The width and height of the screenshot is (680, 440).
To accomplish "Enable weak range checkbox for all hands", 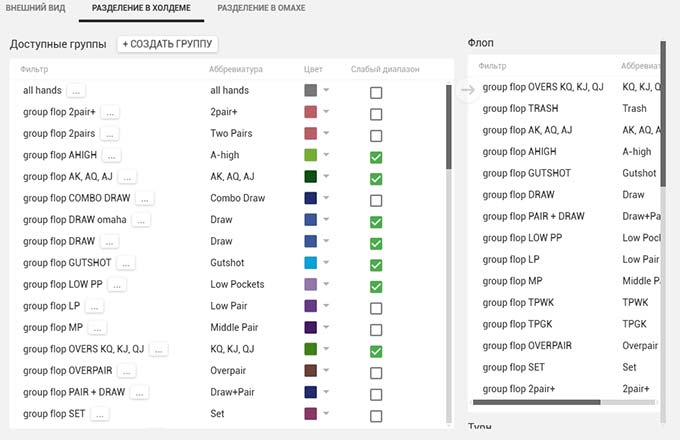I will tap(376, 92).
